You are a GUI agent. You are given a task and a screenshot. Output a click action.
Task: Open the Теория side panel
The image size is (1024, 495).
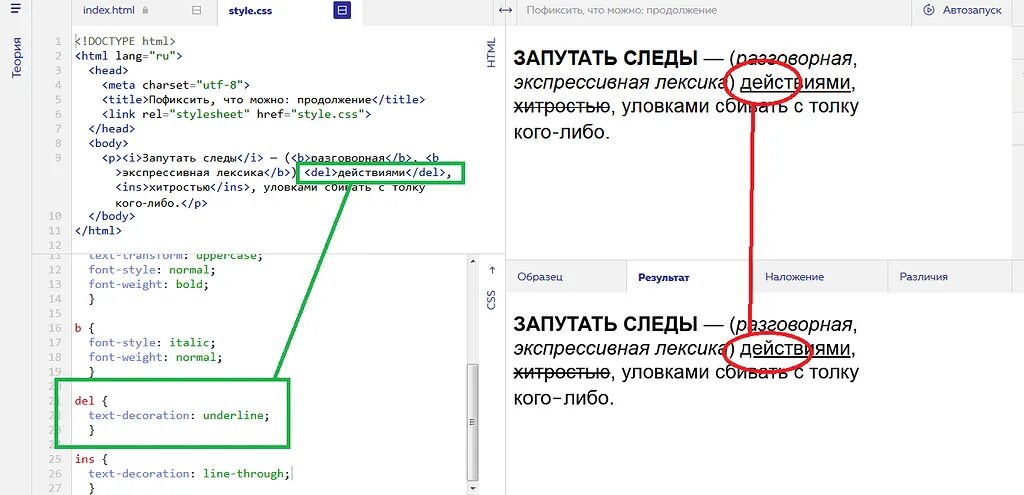(17, 58)
